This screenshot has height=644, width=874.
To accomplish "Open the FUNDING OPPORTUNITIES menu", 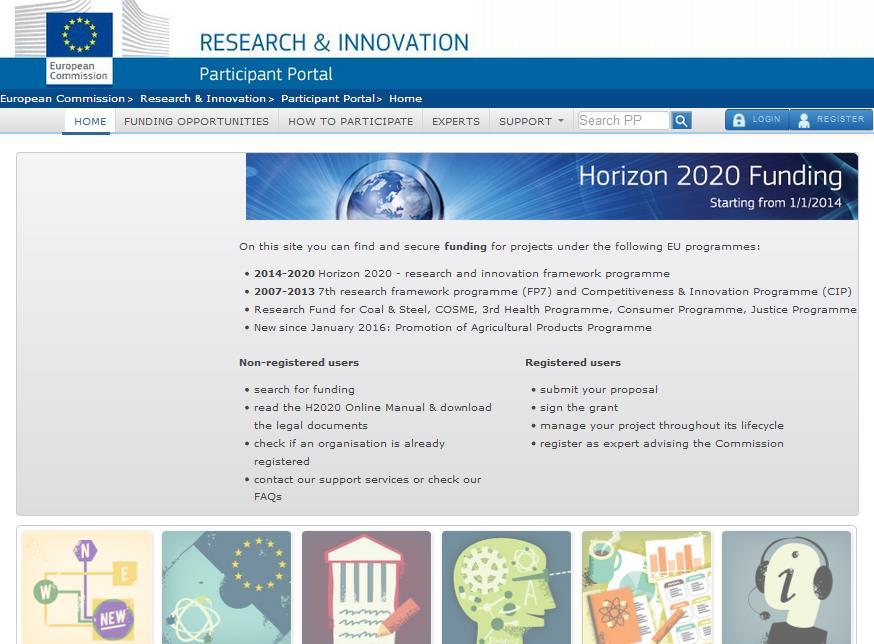I will pyautogui.click(x=196, y=121).
